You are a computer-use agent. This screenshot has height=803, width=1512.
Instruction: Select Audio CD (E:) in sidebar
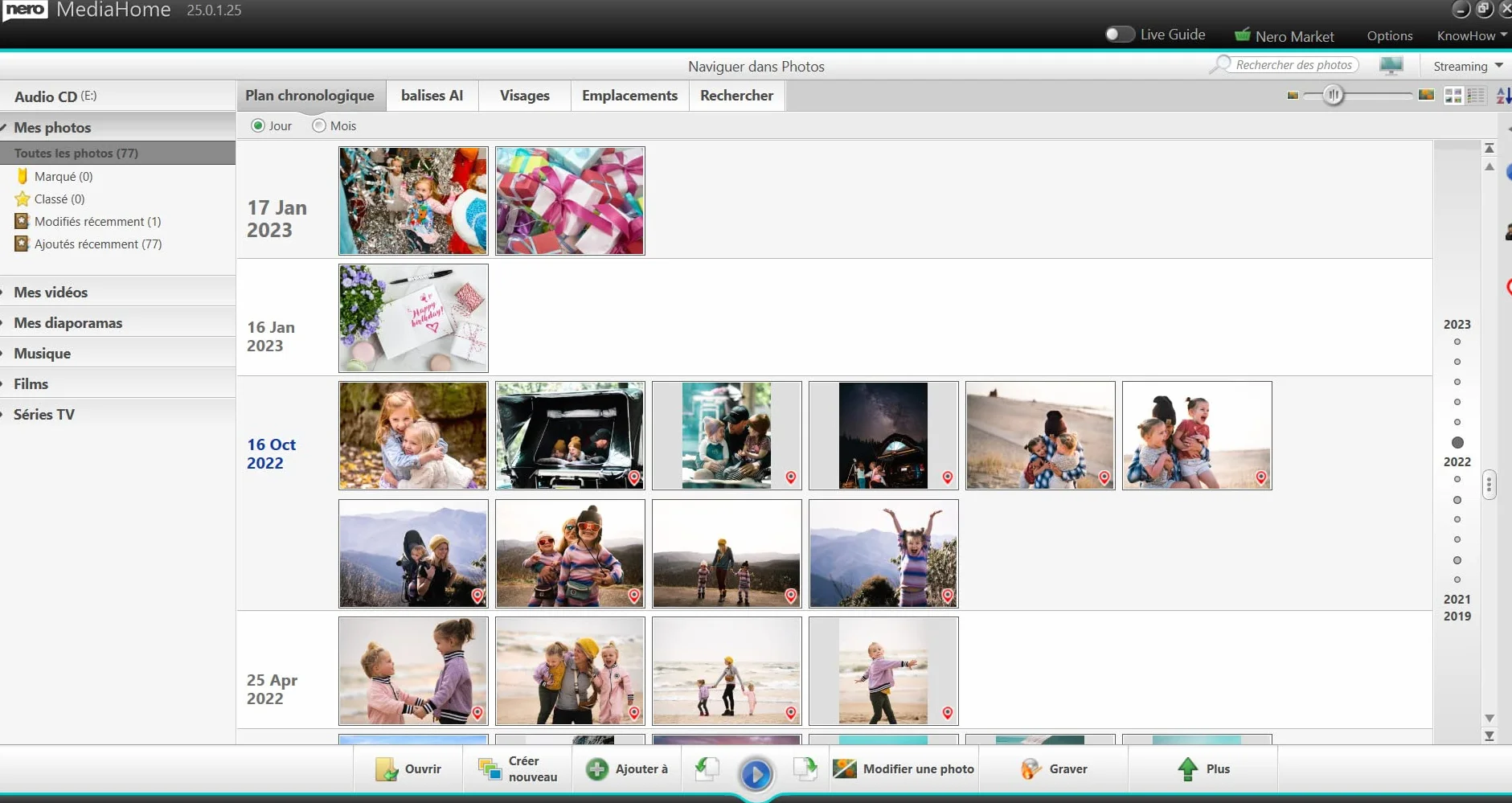(x=117, y=96)
